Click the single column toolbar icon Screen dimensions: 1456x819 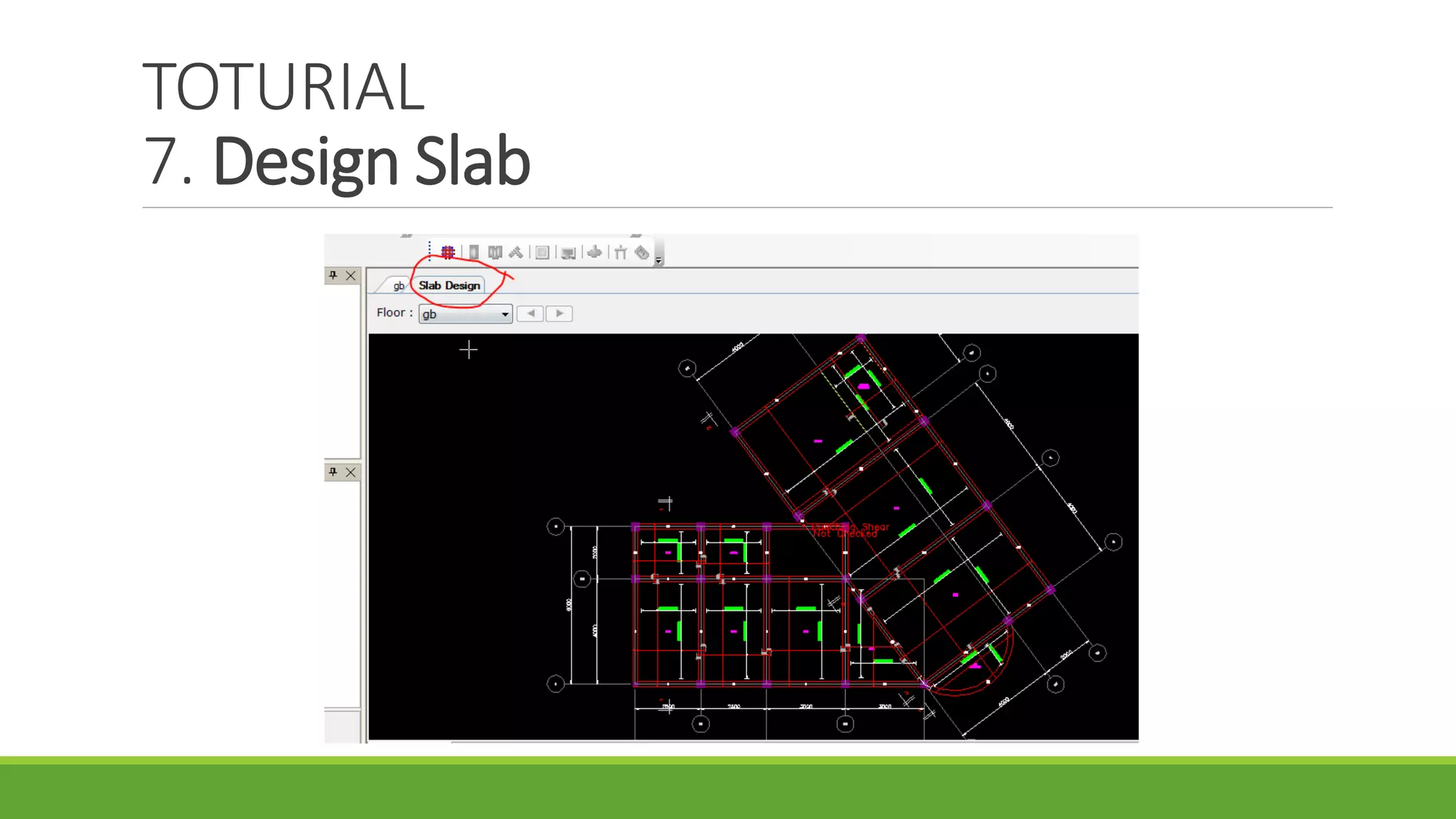click(474, 252)
